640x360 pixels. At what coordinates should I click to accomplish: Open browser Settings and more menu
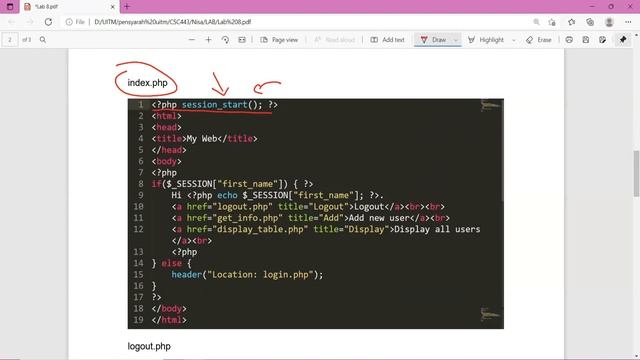pyautogui.click(x=628, y=22)
